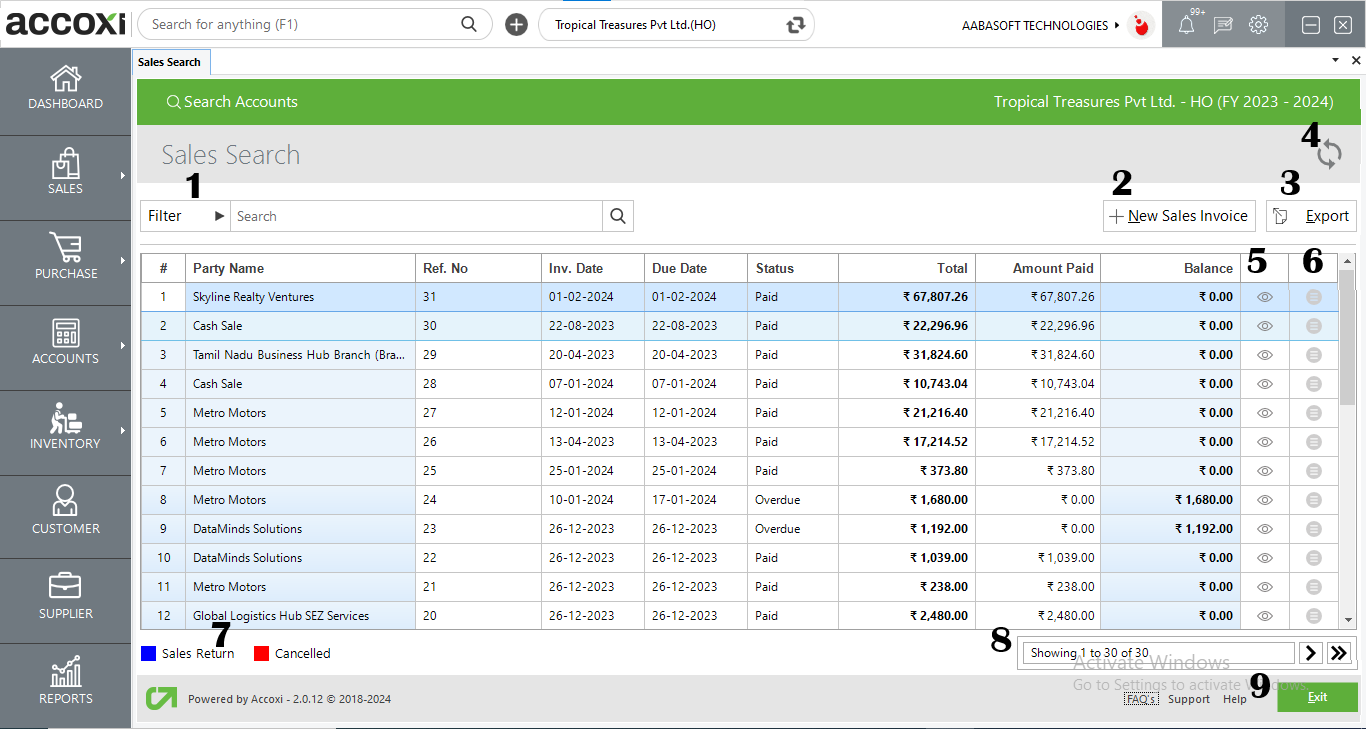Click Search Accounts in the green bar
This screenshot has height=729, width=1366.
click(x=232, y=102)
